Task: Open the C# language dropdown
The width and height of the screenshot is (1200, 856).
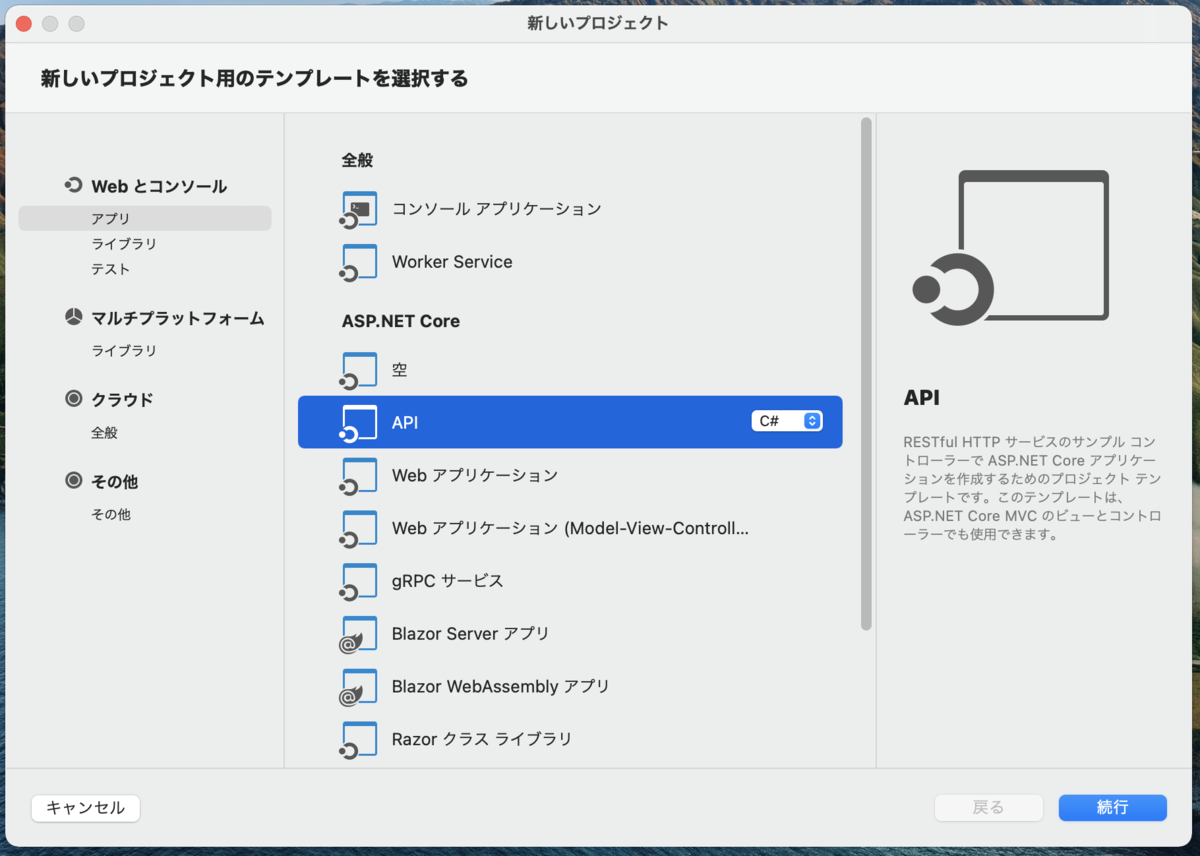Action: 787,421
